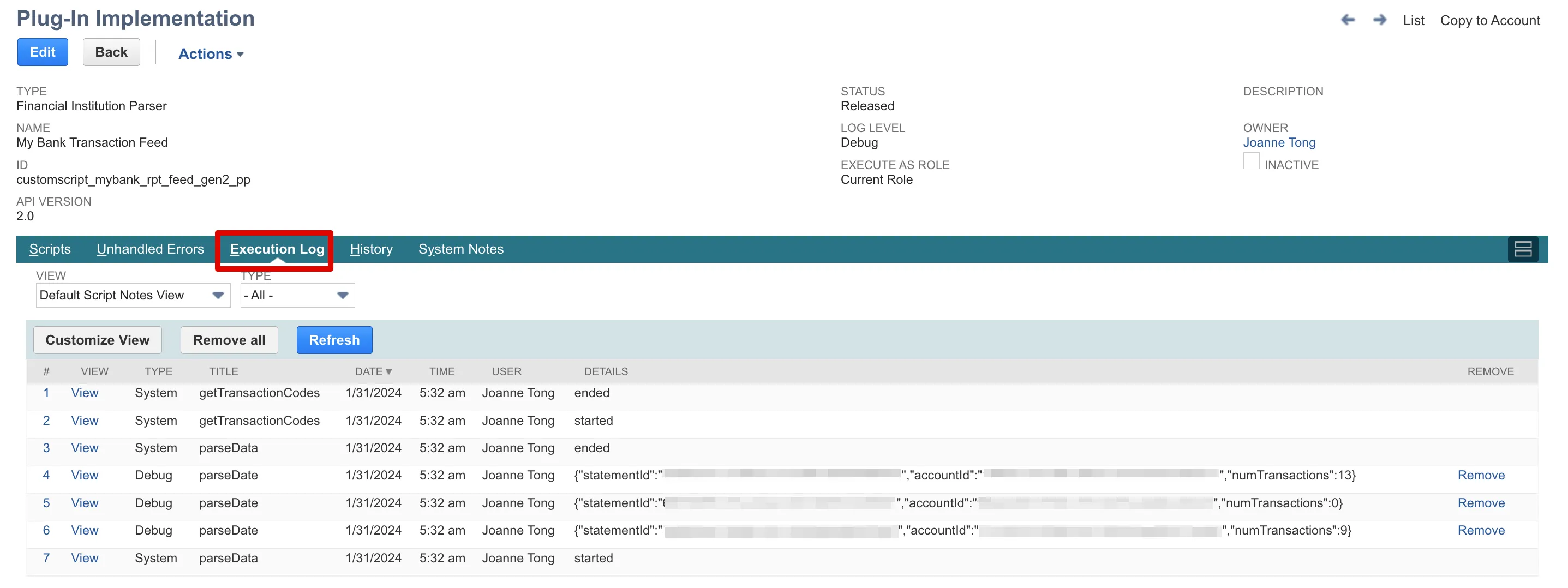The image size is (1568, 588).
Task: Open the View dropdown showing Default Script Notes View
Action: pyautogui.click(x=133, y=295)
